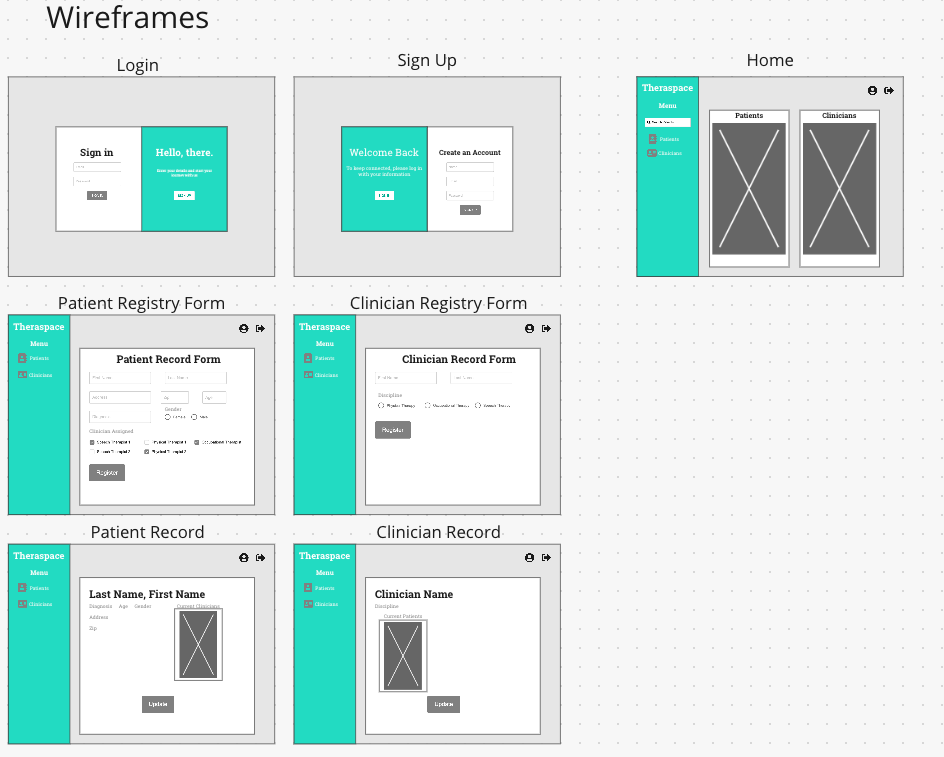Click Patients placeholder image in Home wireframe
This screenshot has height=757, width=944.
pyautogui.click(x=749, y=188)
